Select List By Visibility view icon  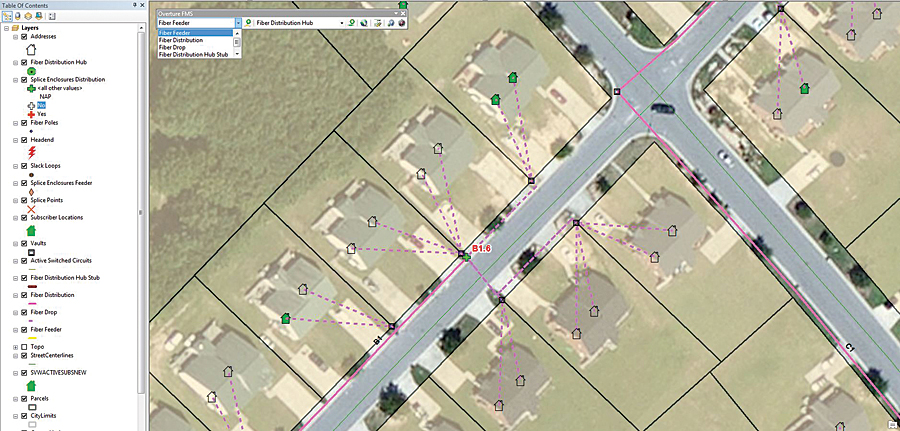click(x=28, y=16)
